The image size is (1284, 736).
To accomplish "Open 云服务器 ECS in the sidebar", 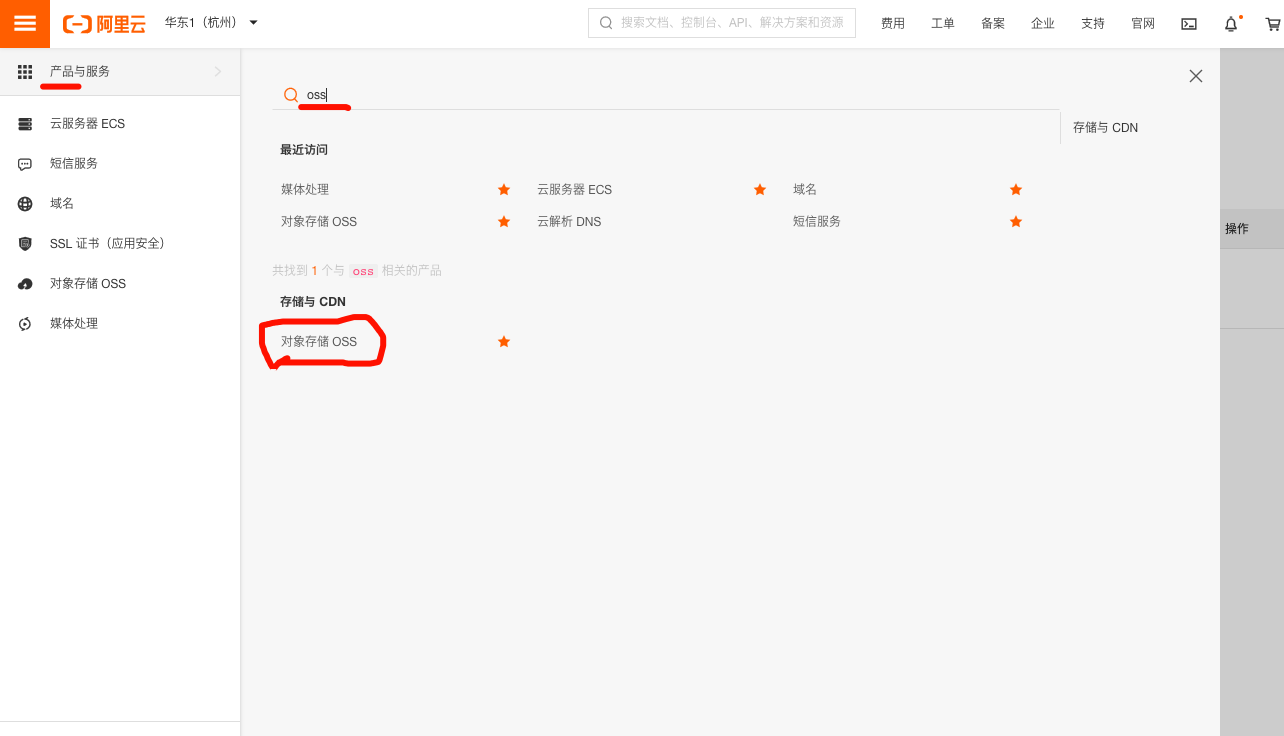I will [87, 124].
